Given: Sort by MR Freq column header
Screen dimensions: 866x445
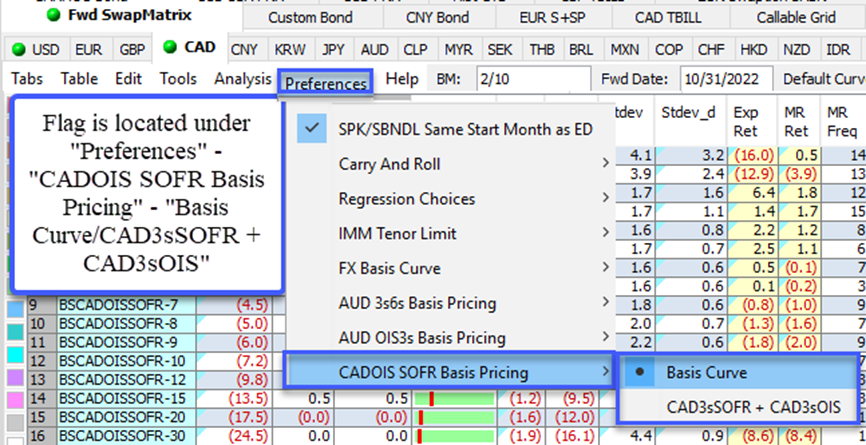Looking at the screenshot, I should [843, 121].
